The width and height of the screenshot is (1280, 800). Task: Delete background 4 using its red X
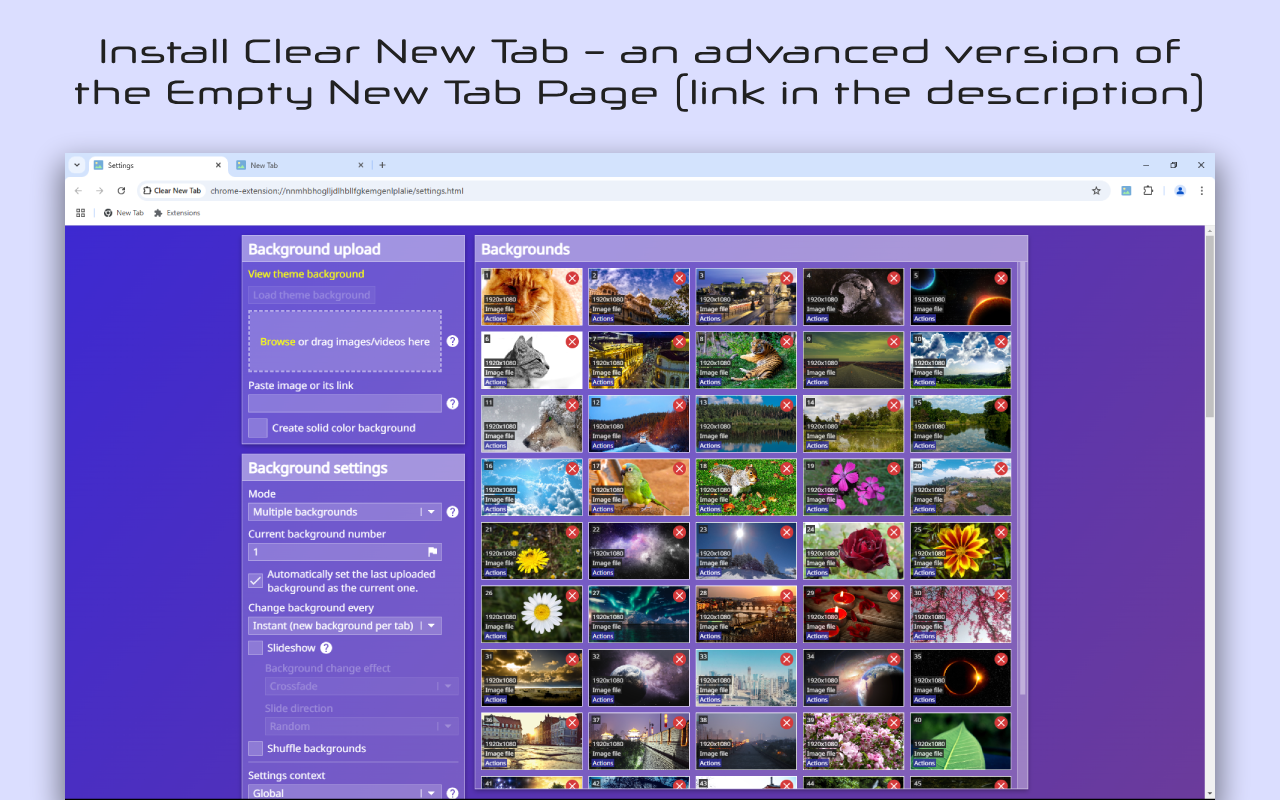pyautogui.click(x=893, y=278)
